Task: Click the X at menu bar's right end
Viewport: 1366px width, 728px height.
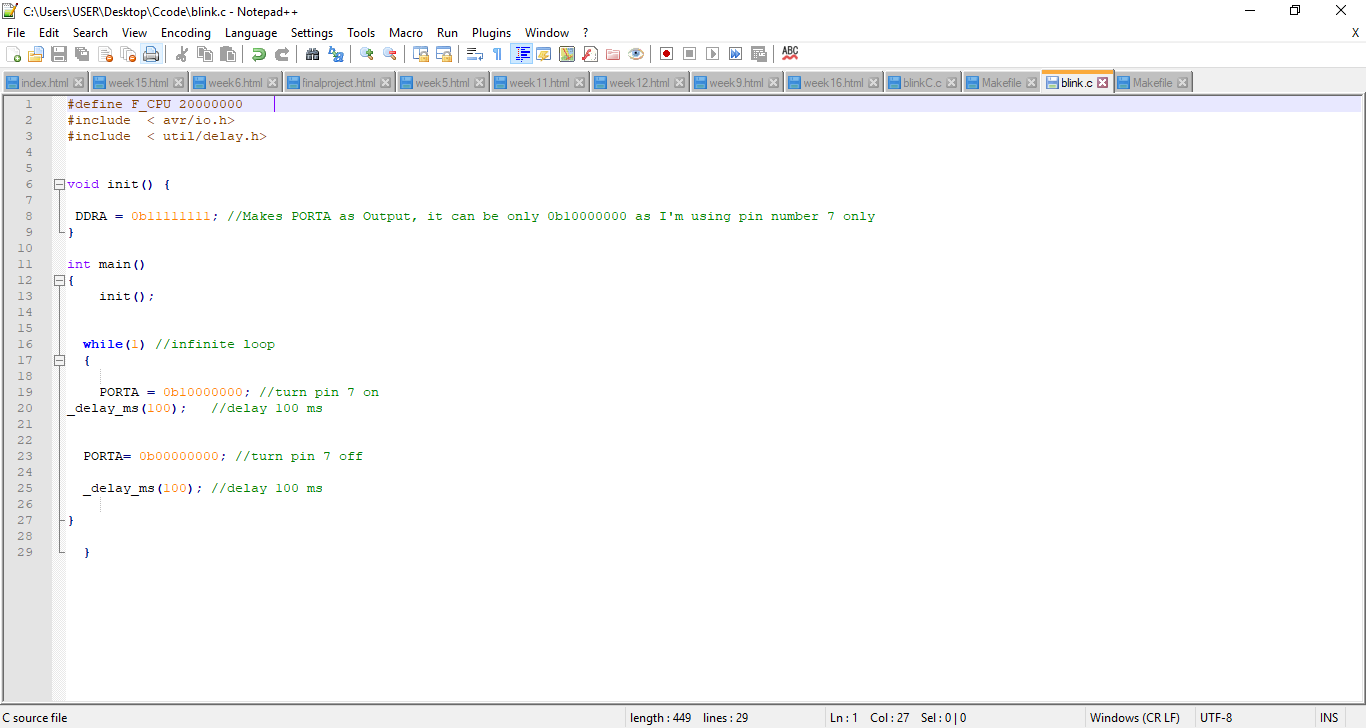Action: [1355, 33]
